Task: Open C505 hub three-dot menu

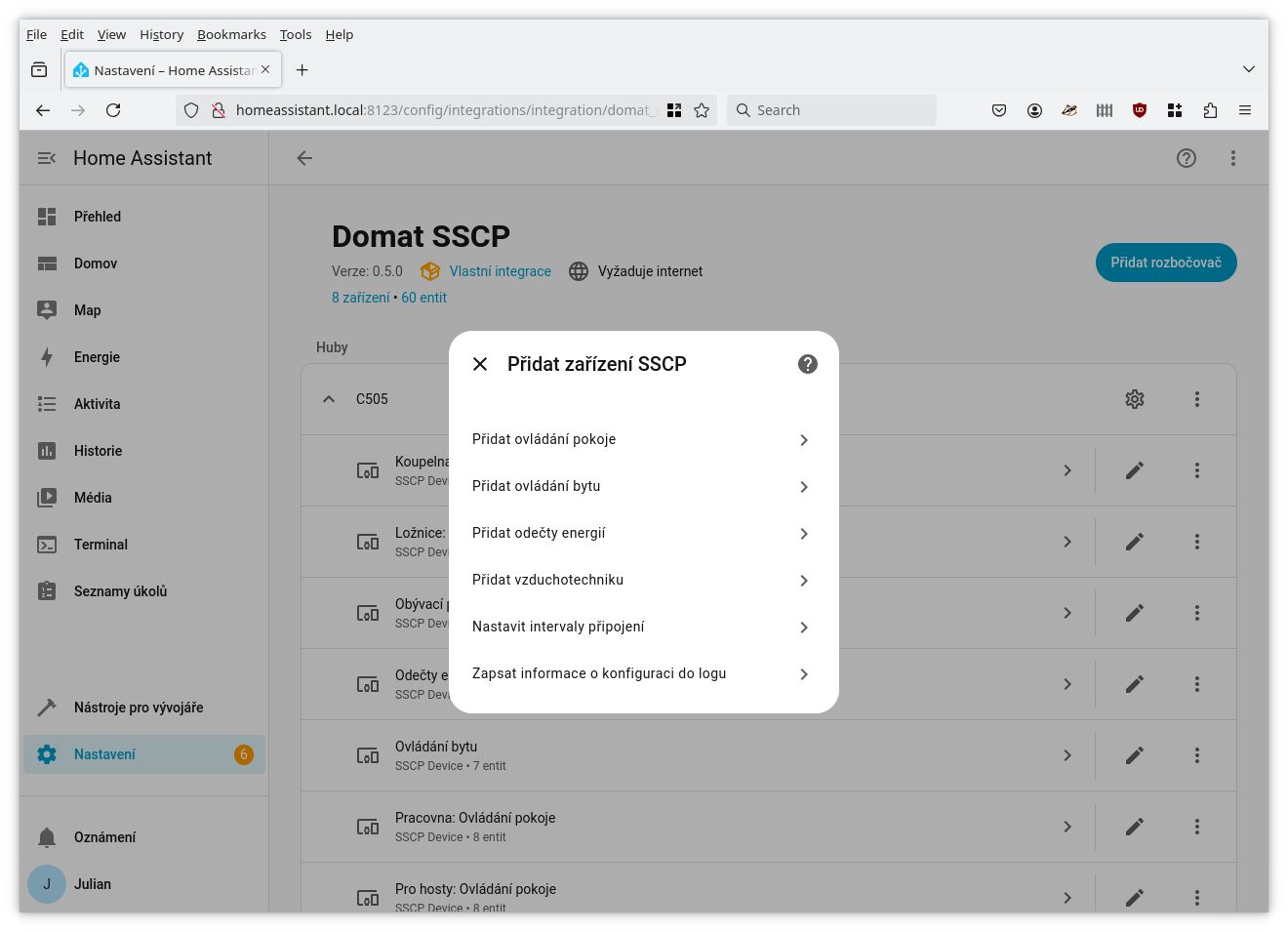Action: [1197, 399]
